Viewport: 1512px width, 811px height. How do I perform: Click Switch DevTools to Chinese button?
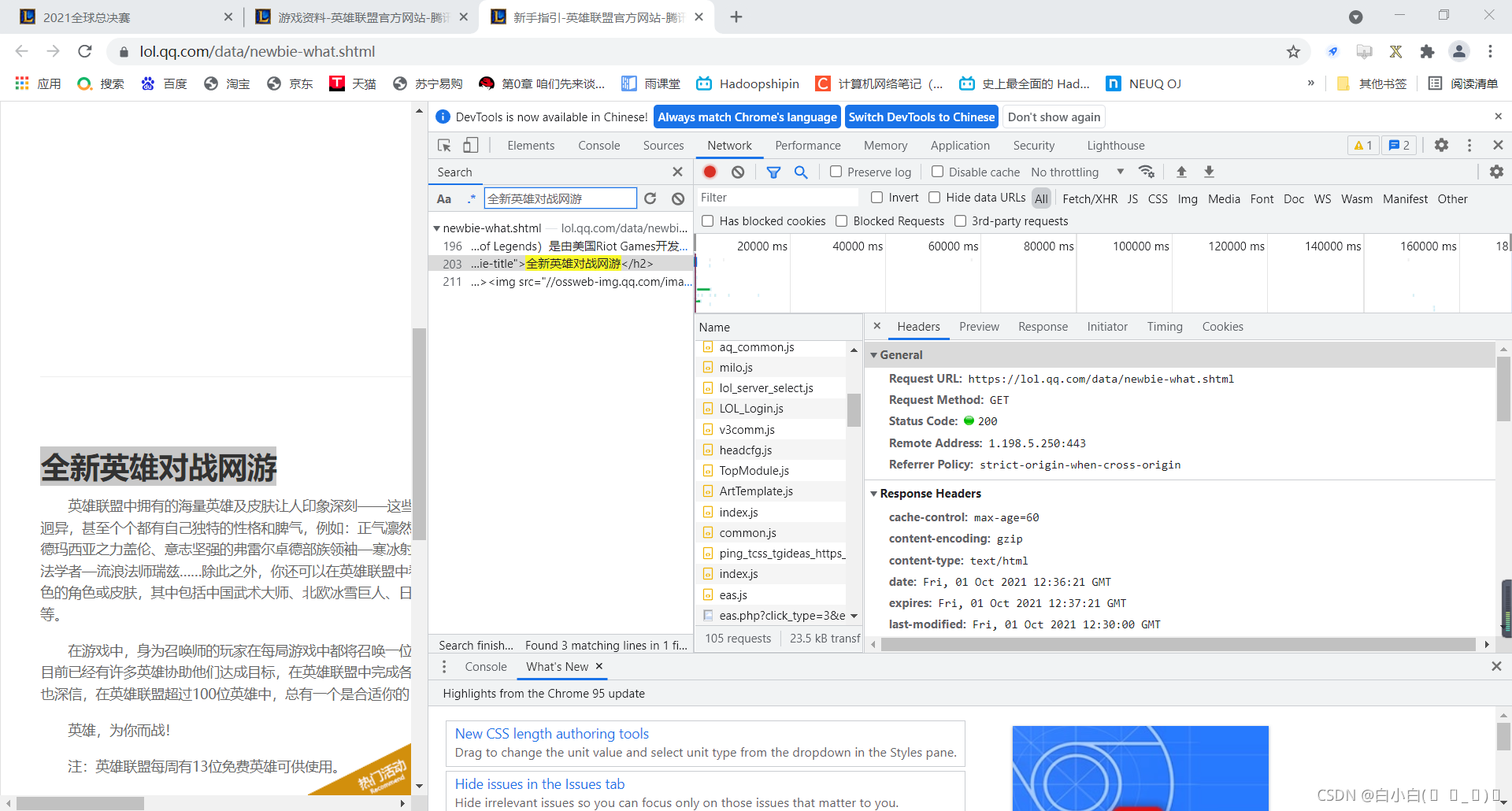point(921,117)
